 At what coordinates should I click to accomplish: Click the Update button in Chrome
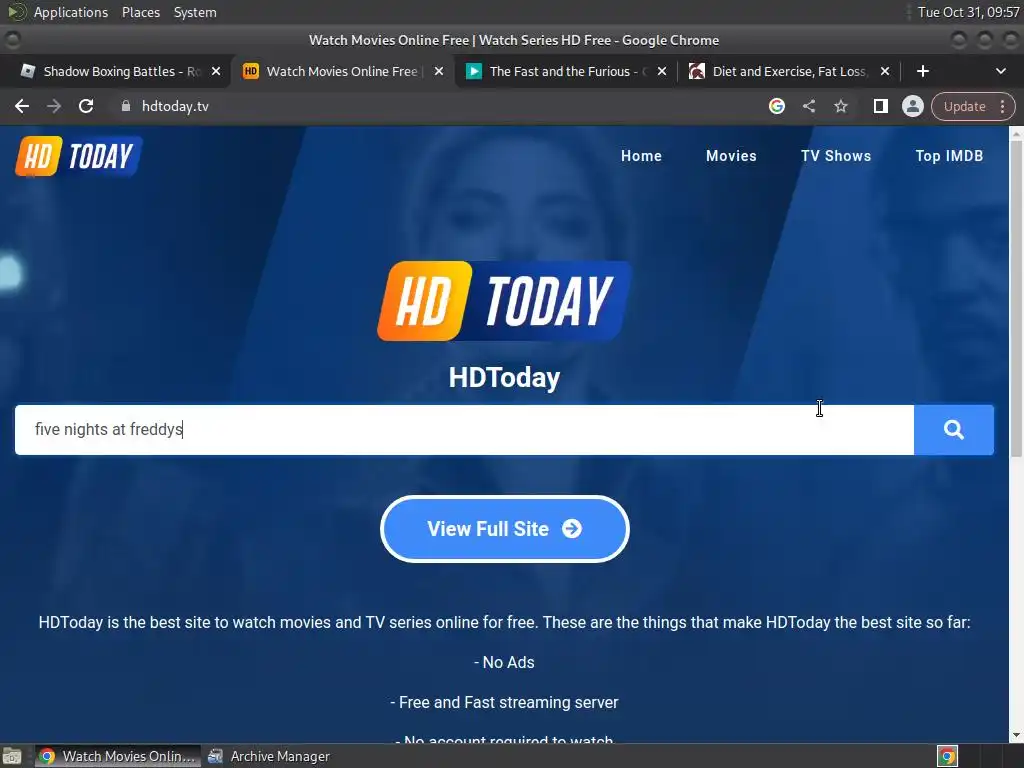pyautogui.click(x=964, y=106)
